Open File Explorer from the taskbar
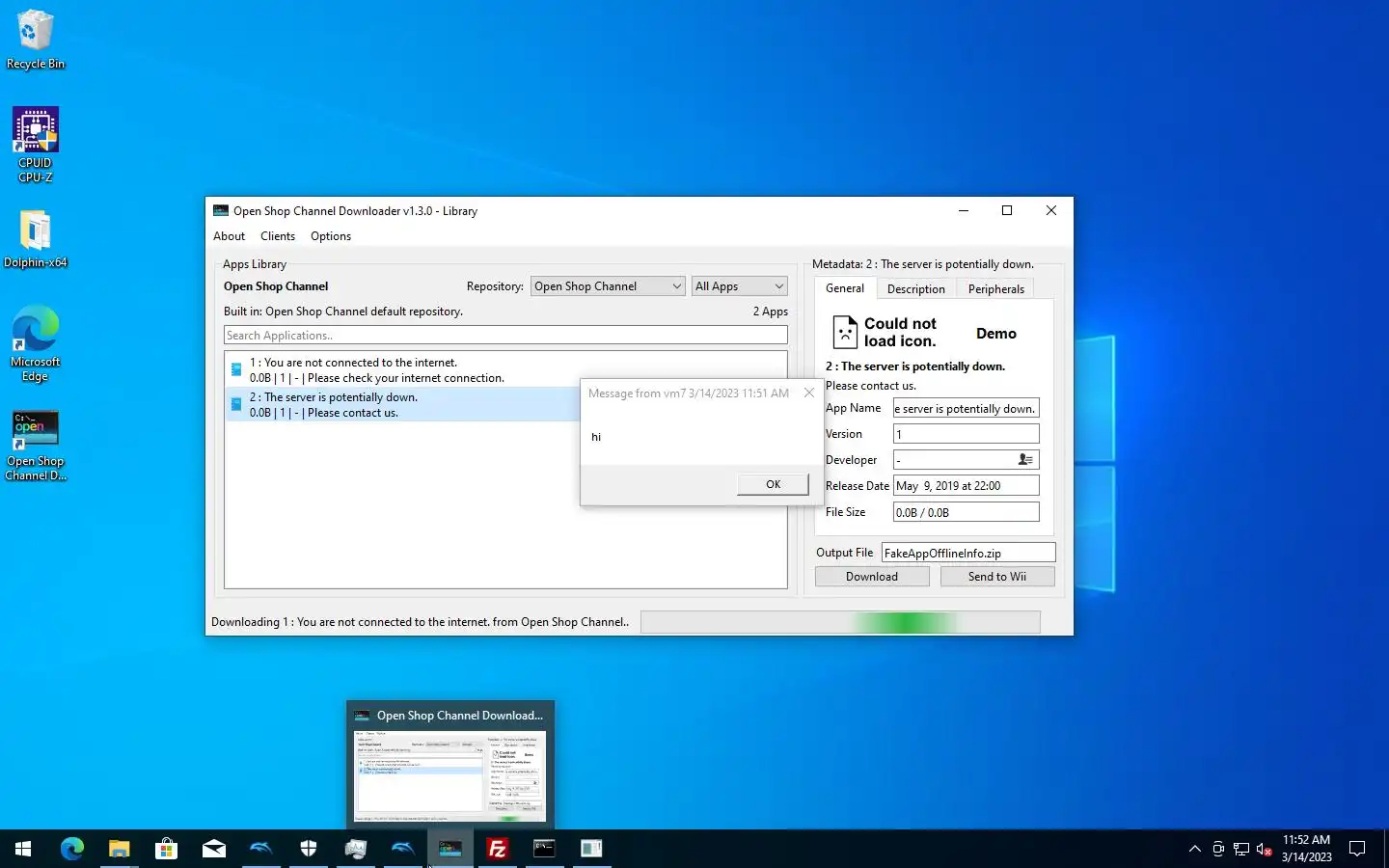The height and width of the screenshot is (868, 1389). coord(119,849)
